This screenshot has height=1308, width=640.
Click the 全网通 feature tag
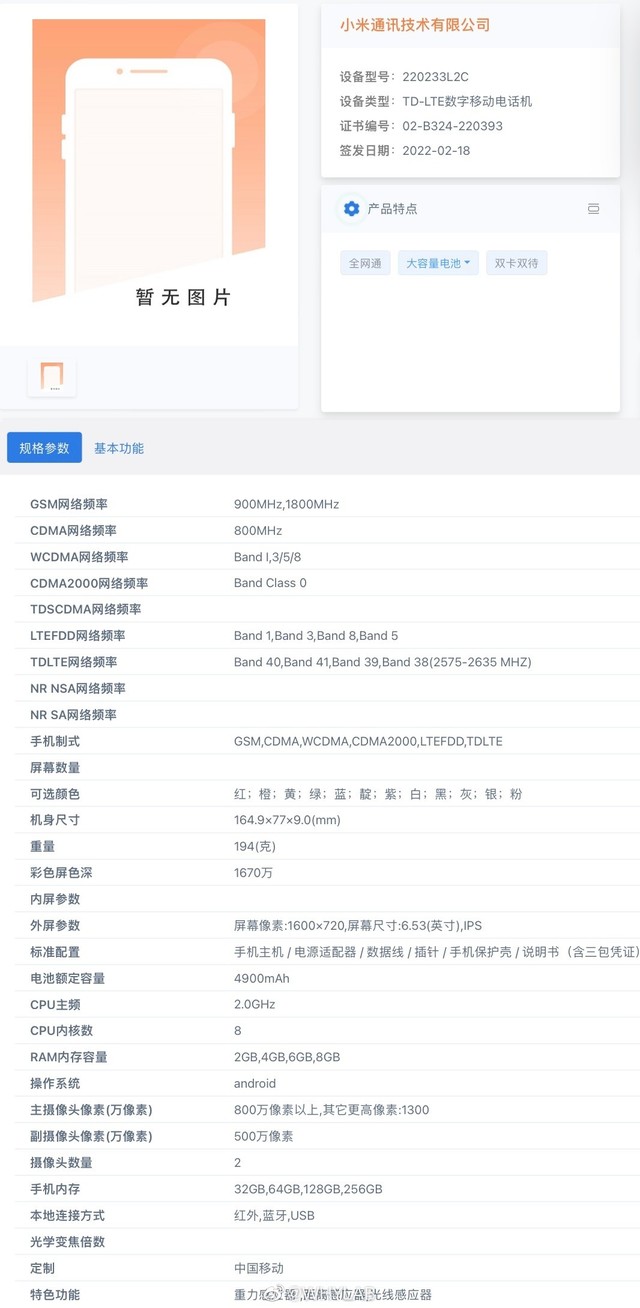pos(365,263)
